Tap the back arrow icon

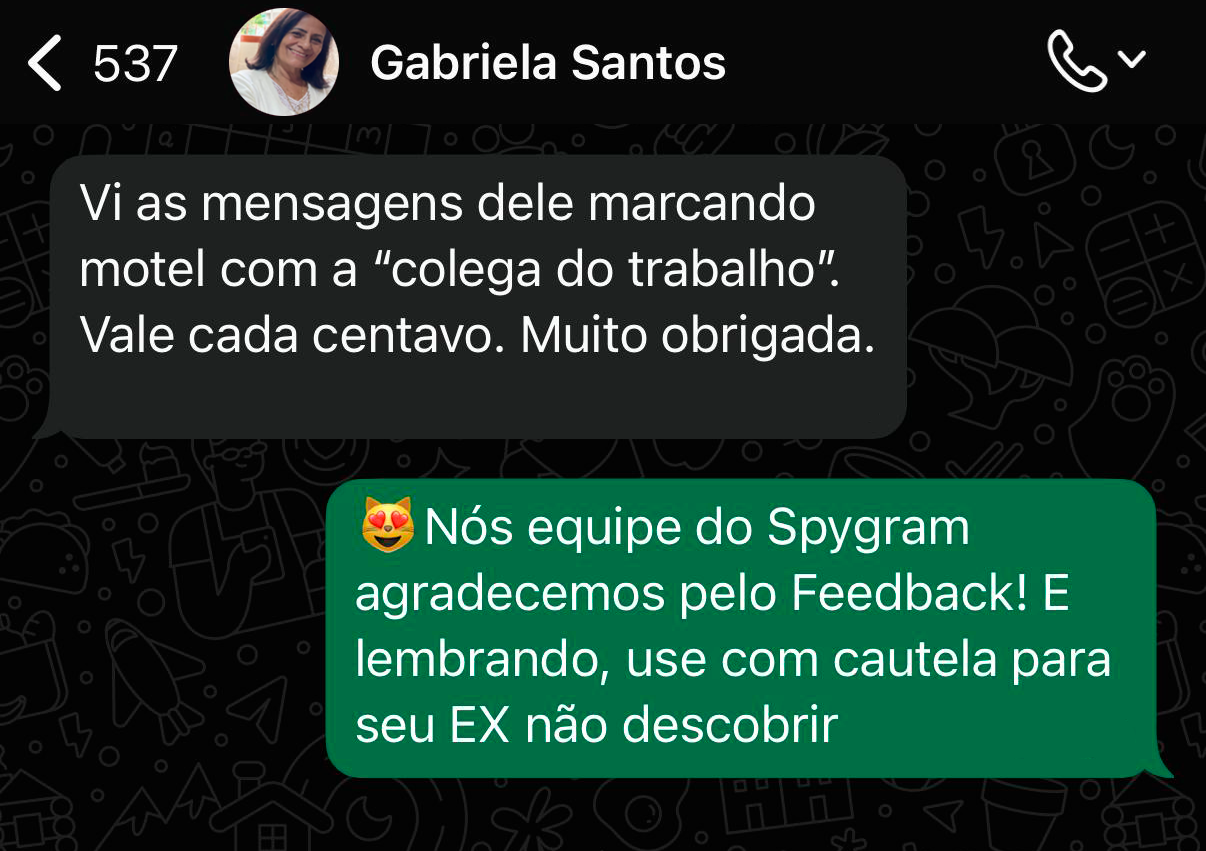(x=44, y=63)
